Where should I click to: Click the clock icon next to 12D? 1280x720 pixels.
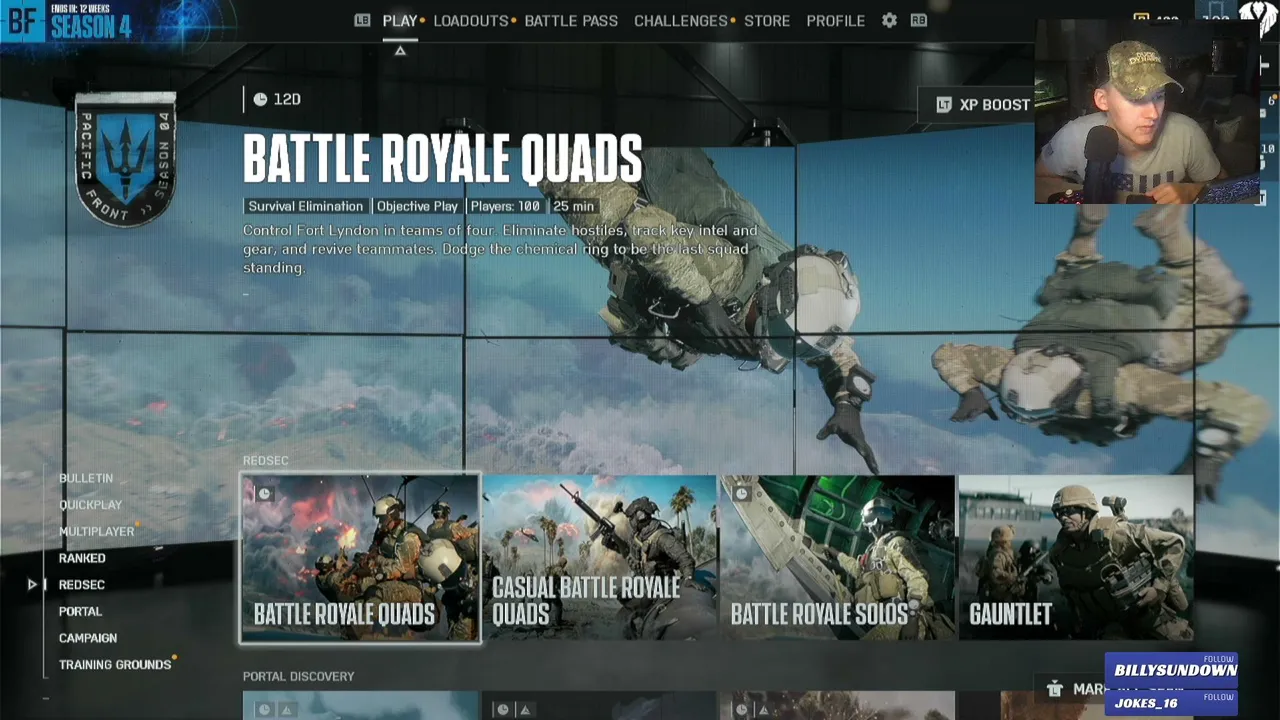260,99
